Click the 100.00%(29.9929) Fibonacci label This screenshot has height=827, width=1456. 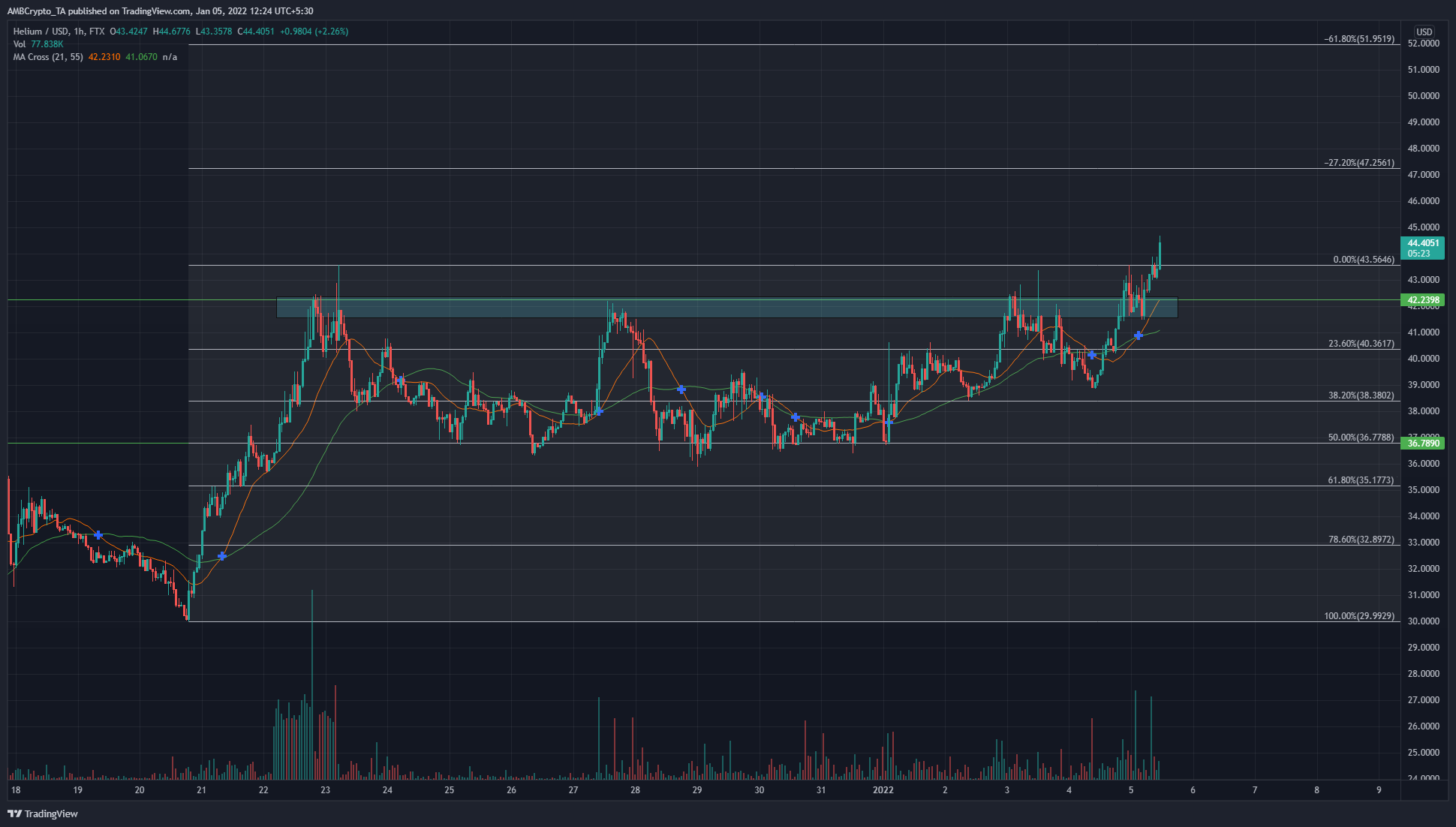pyautogui.click(x=1359, y=616)
